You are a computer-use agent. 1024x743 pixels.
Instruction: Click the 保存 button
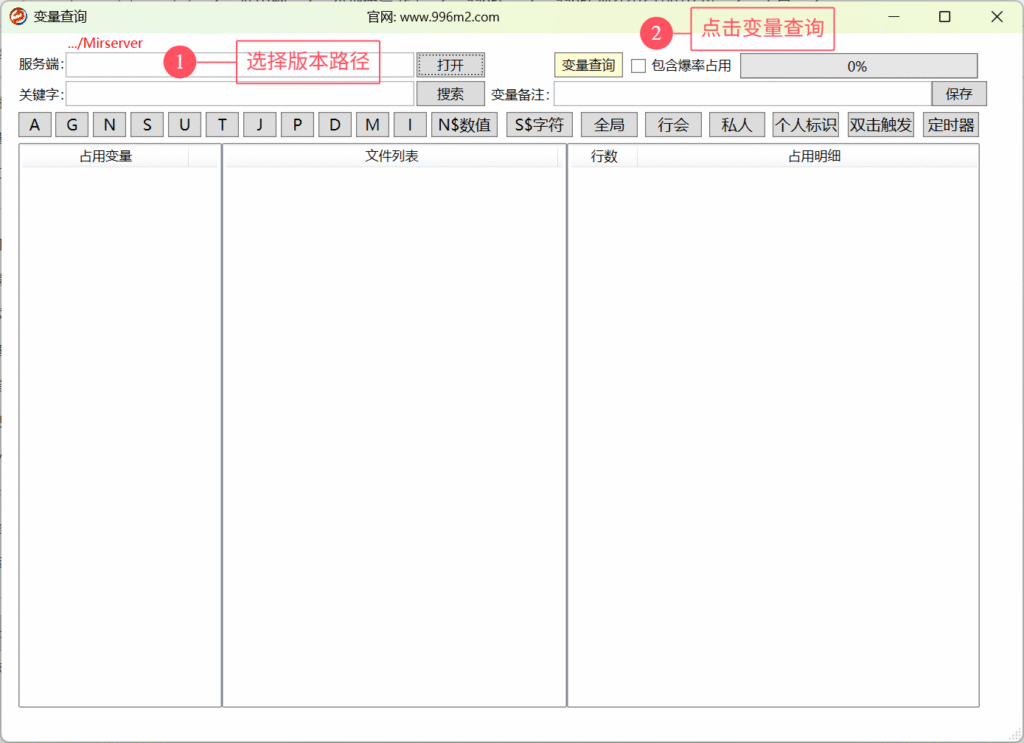point(958,94)
